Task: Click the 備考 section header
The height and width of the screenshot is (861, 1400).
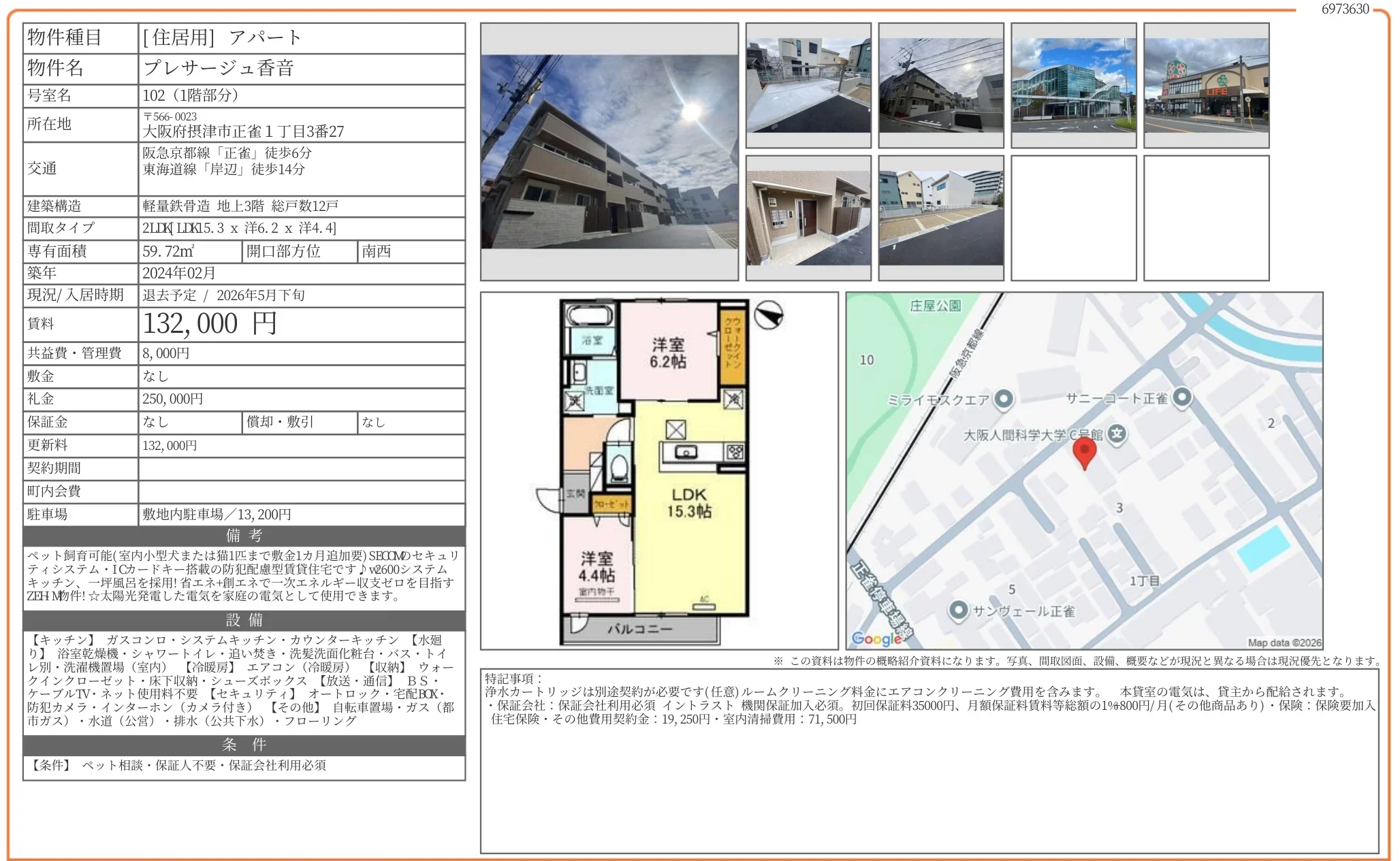Action: (244, 536)
